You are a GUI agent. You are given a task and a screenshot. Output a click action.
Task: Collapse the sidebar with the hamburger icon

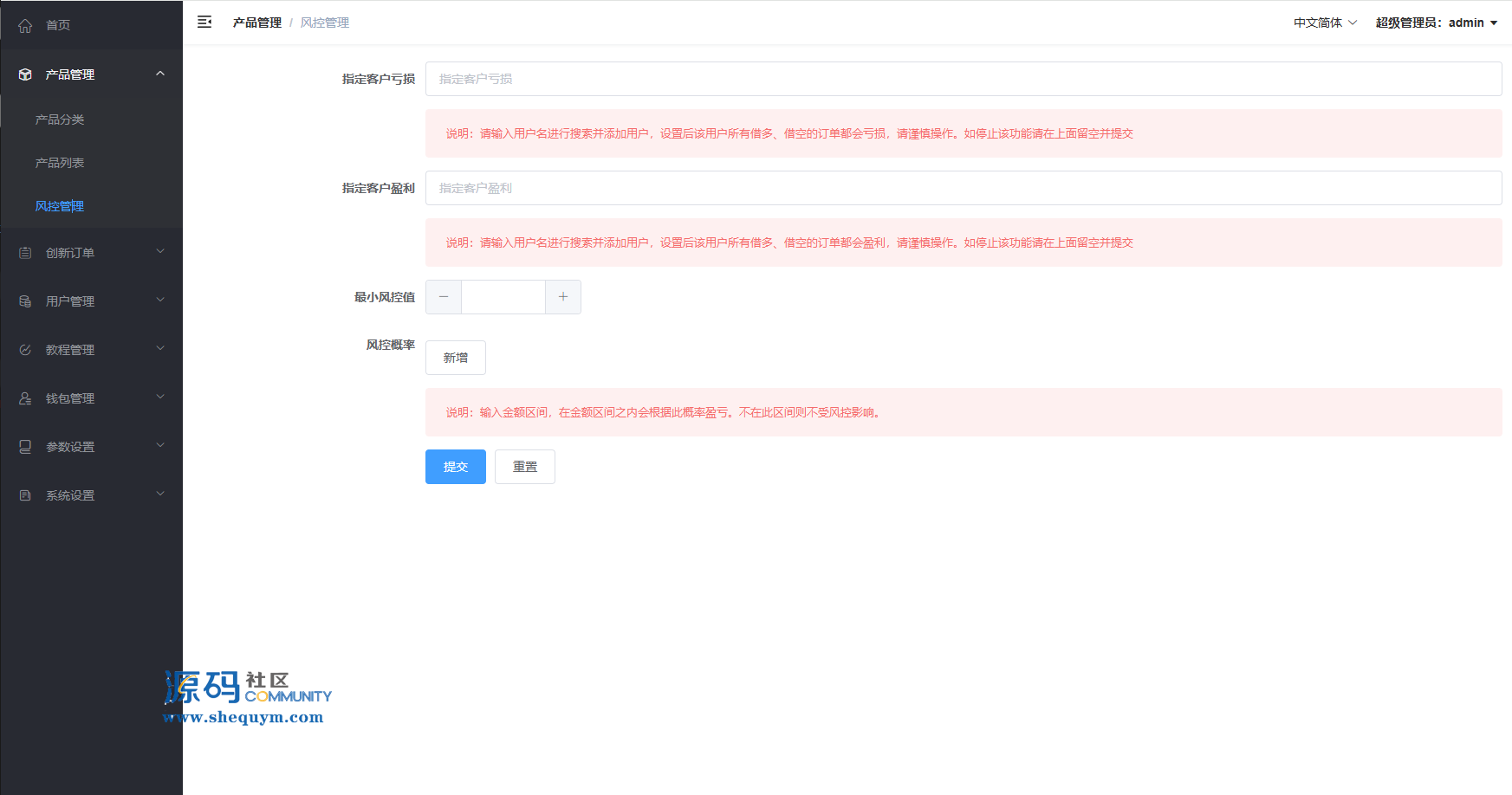(204, 23)
